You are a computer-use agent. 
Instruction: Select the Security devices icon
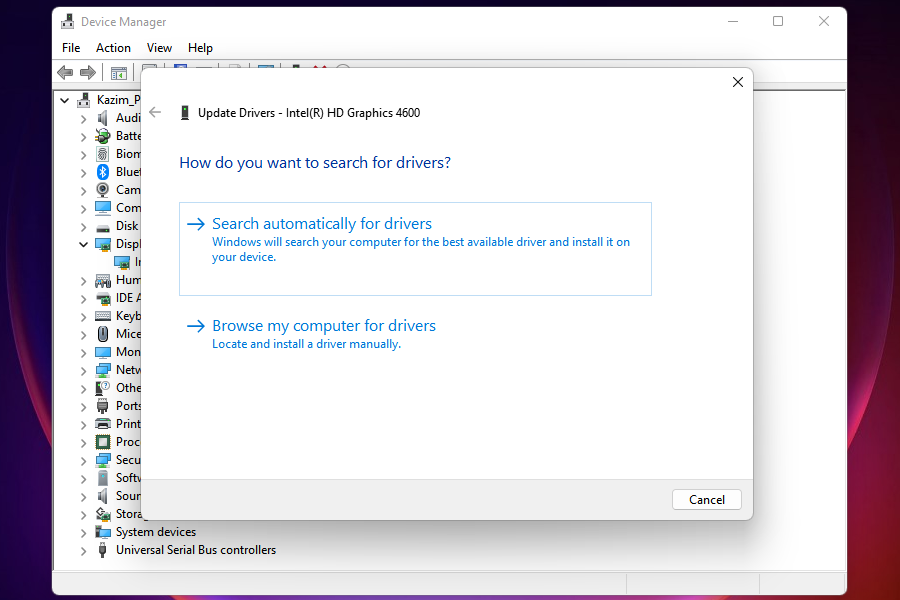pos(103,460)
